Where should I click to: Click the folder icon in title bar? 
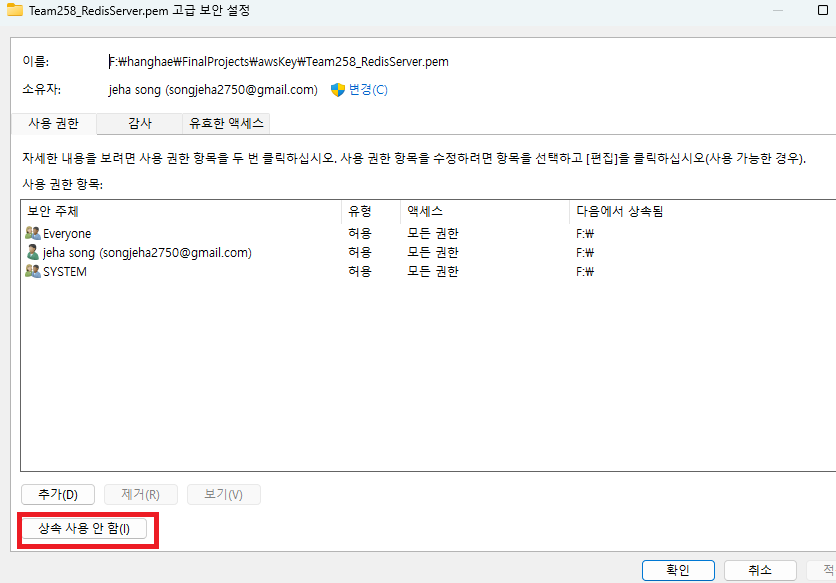(x=14, y=10)
